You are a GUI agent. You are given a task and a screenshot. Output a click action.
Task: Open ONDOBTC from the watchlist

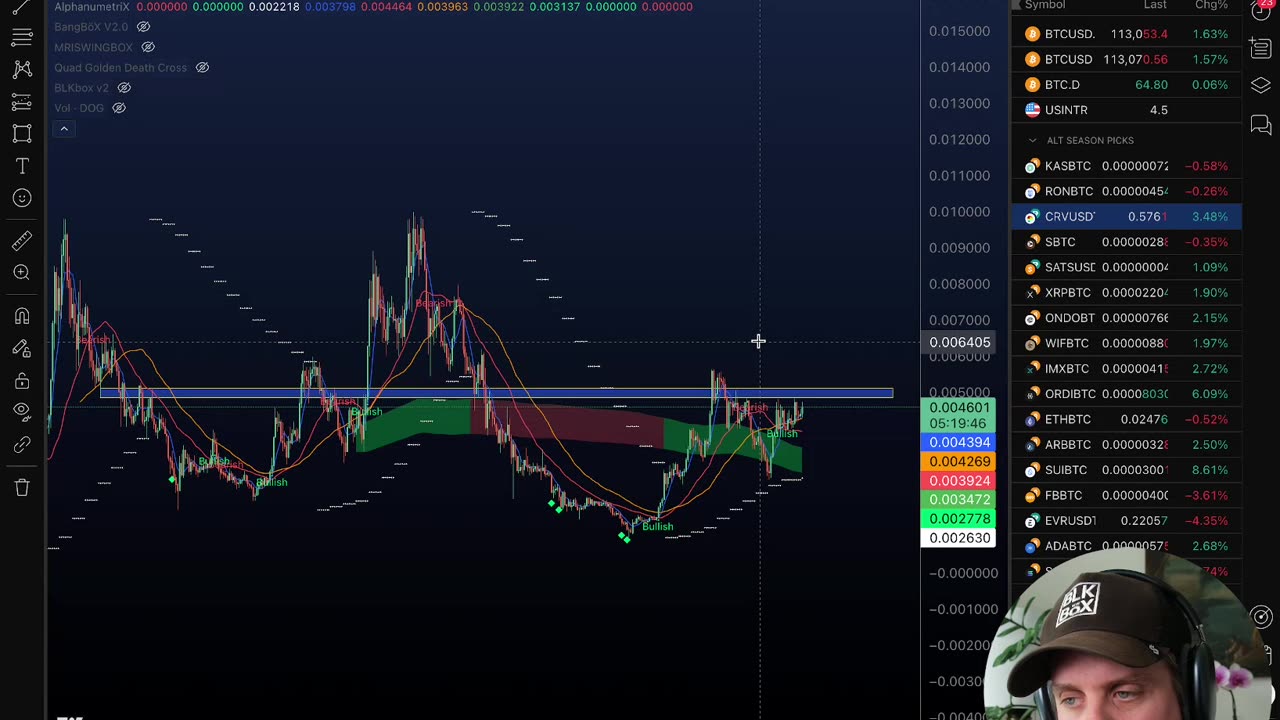tap(1127, 318)
